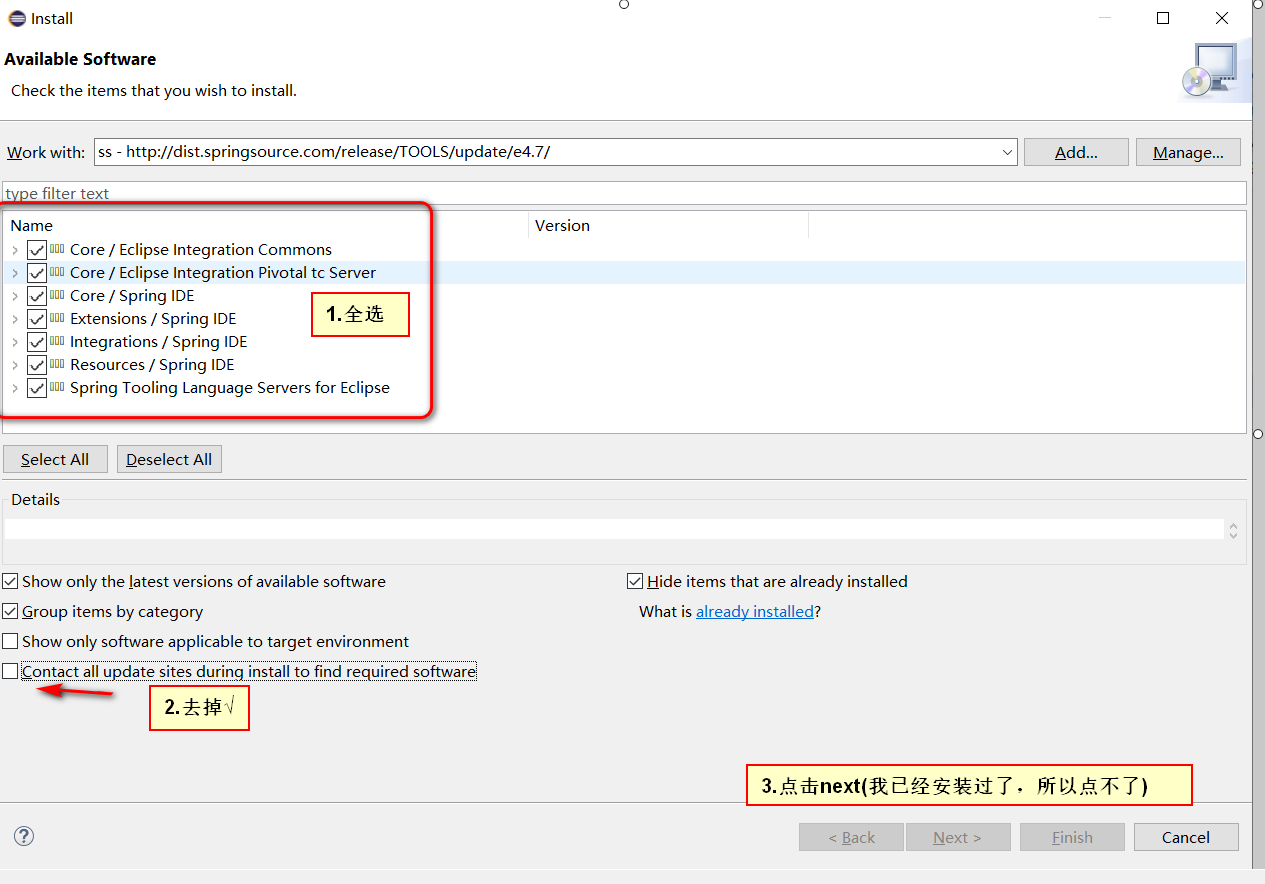The image size is (1265, 884).
Task: Uncheck Core / Spring IDE checkbox
Action: coord(37,296)
